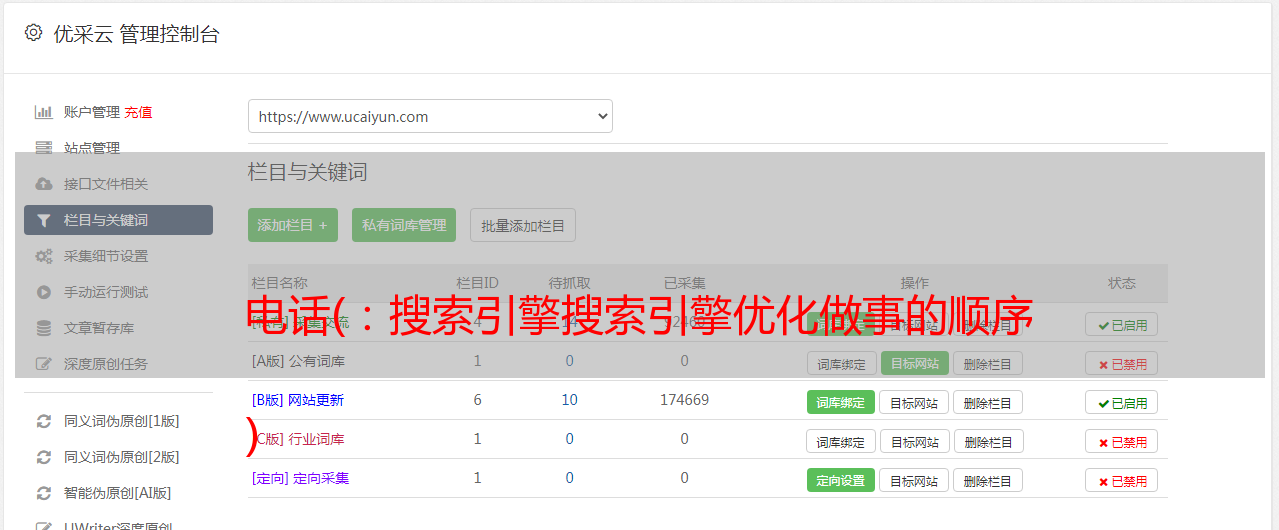
Task: Click 词库绑定 in the [A版] 公有词库 row
Action: [x=841, y=363]
